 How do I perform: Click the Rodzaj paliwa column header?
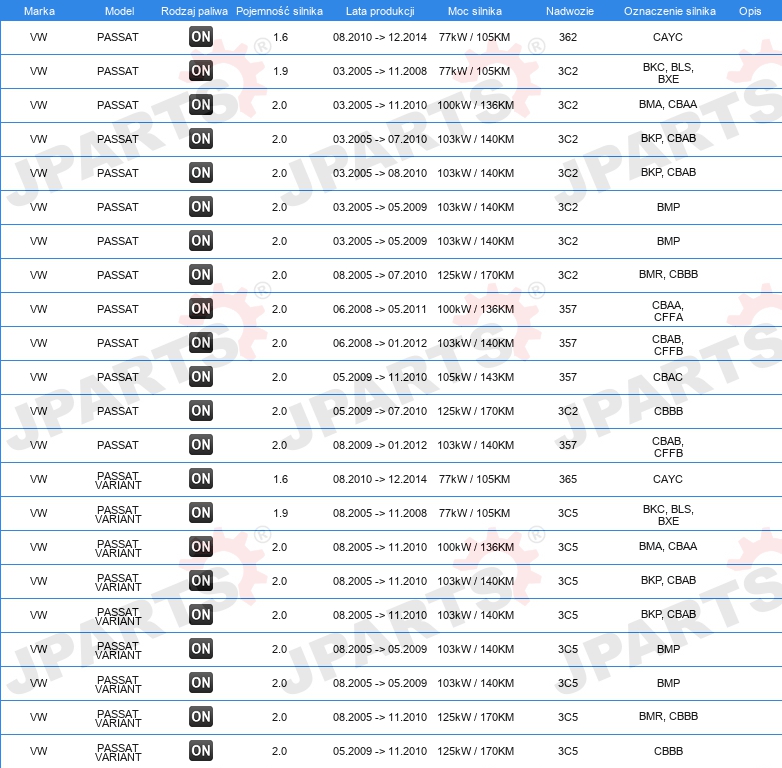pyautogui.click(x=194, y=11)
